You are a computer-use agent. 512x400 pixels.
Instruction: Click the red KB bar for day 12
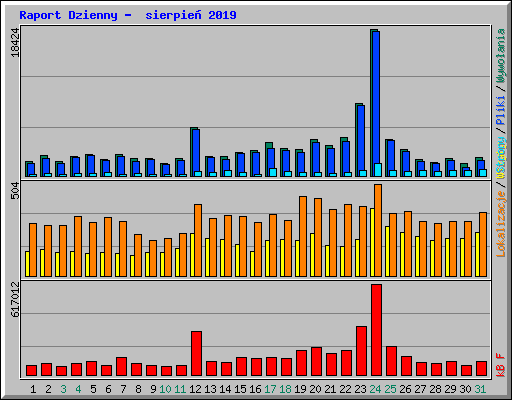pyautogui.click(x=196, y=354)
